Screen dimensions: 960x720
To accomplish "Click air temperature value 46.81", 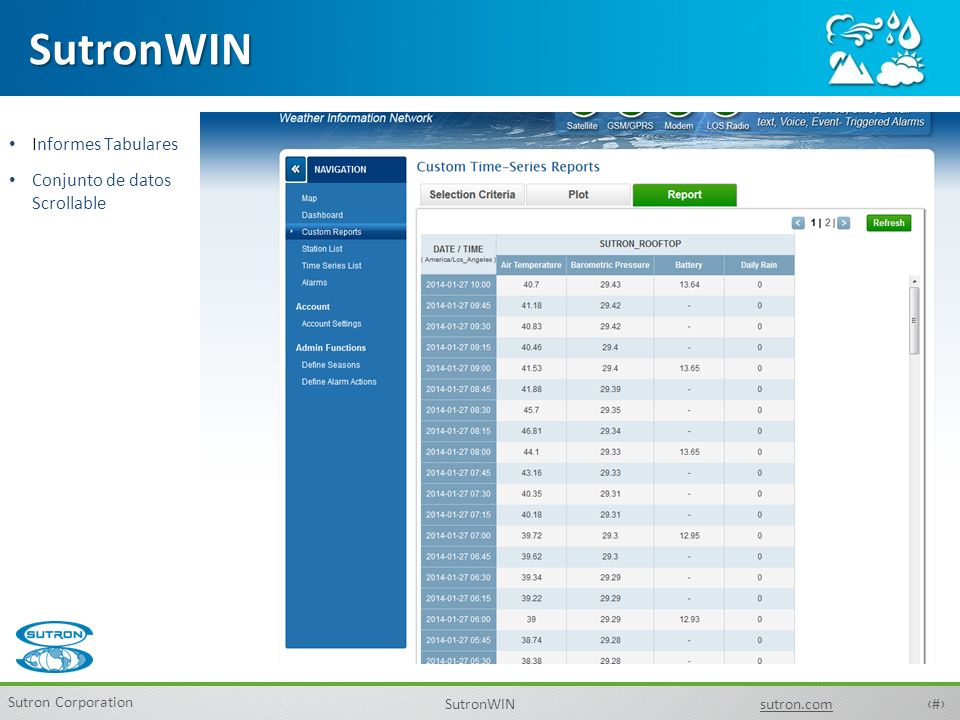I will (531, 431).
